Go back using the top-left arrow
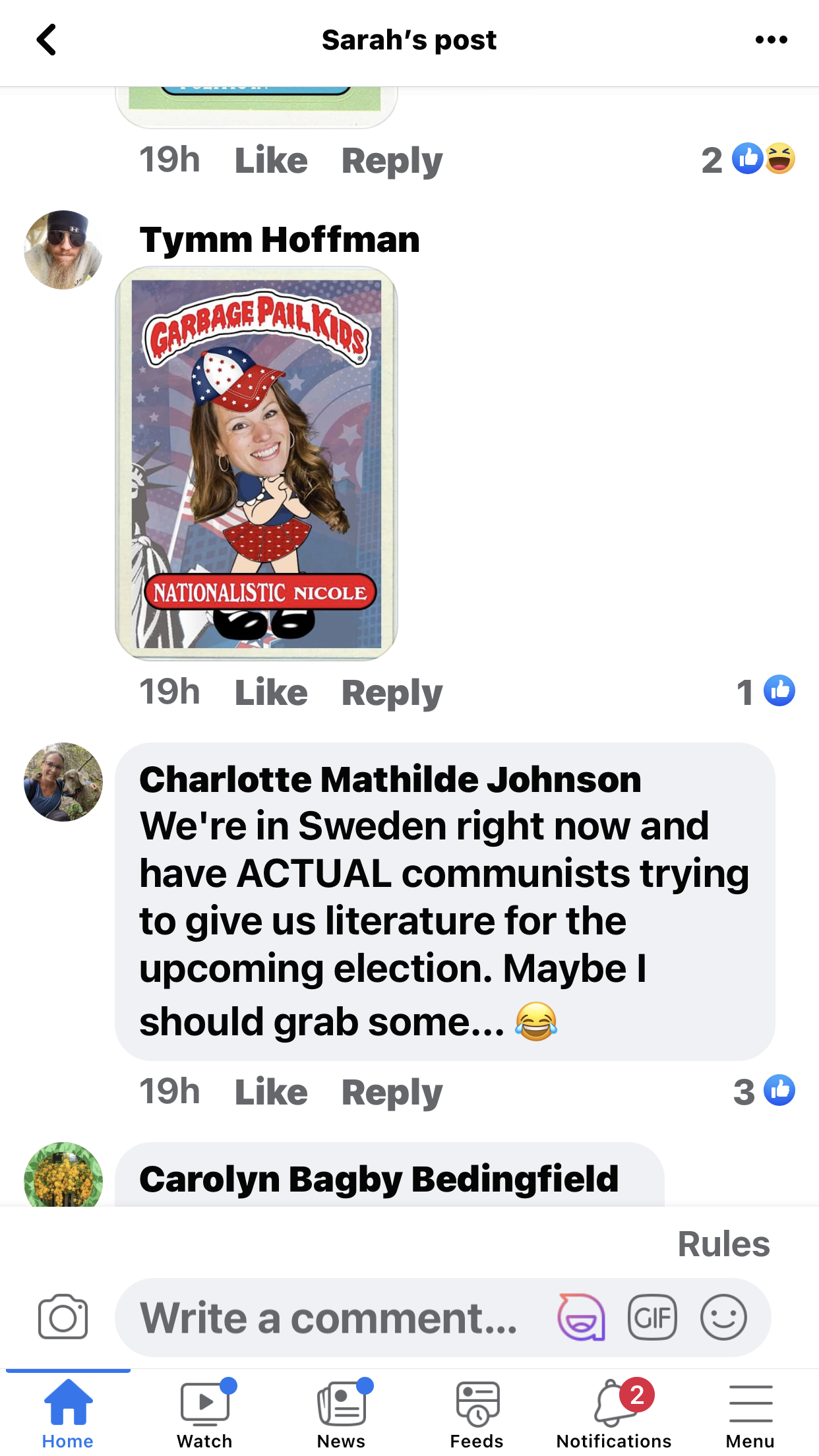The image size is (819, 1456). [x=46, y=40]
